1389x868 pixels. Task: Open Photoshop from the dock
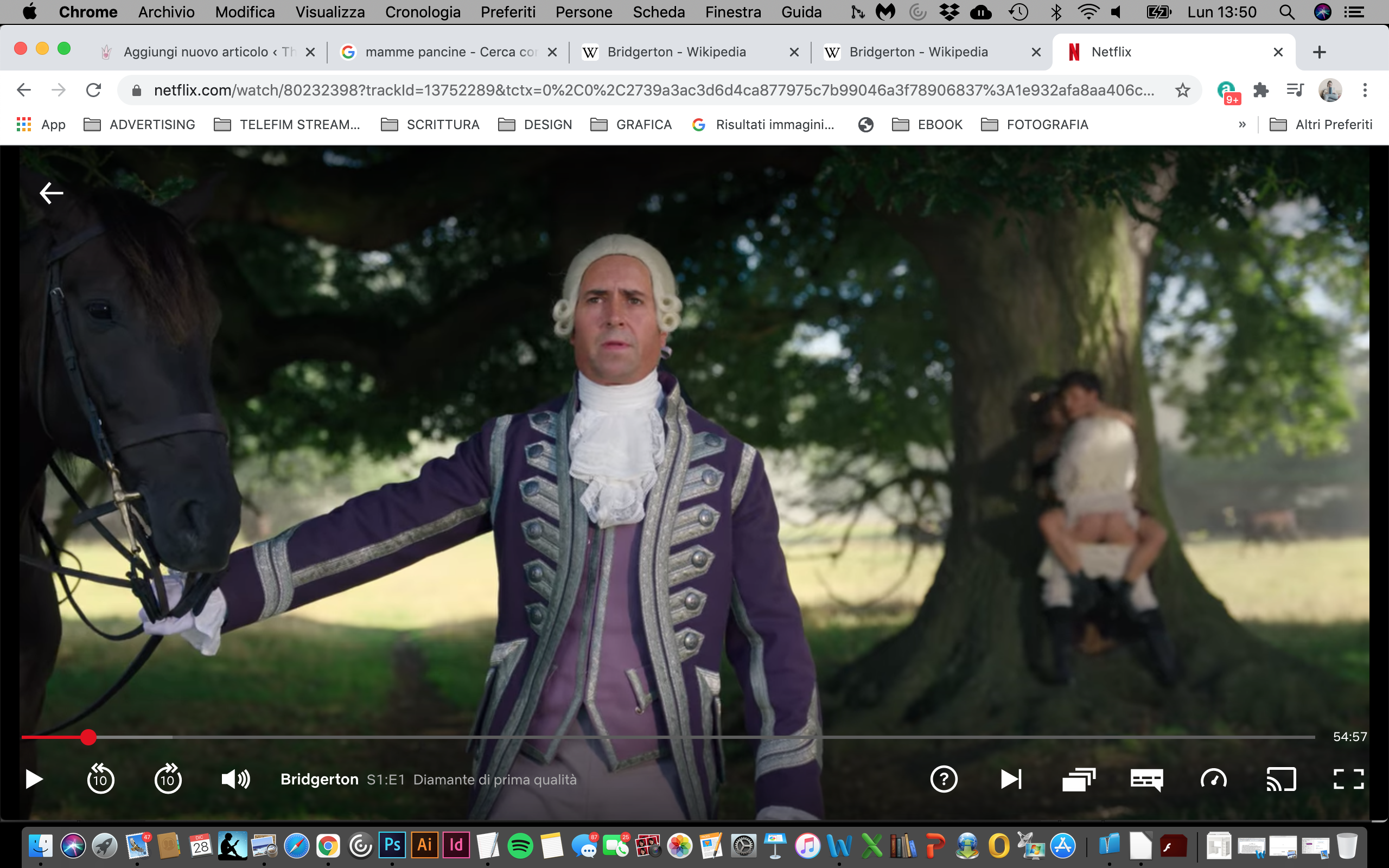[393, 845]
